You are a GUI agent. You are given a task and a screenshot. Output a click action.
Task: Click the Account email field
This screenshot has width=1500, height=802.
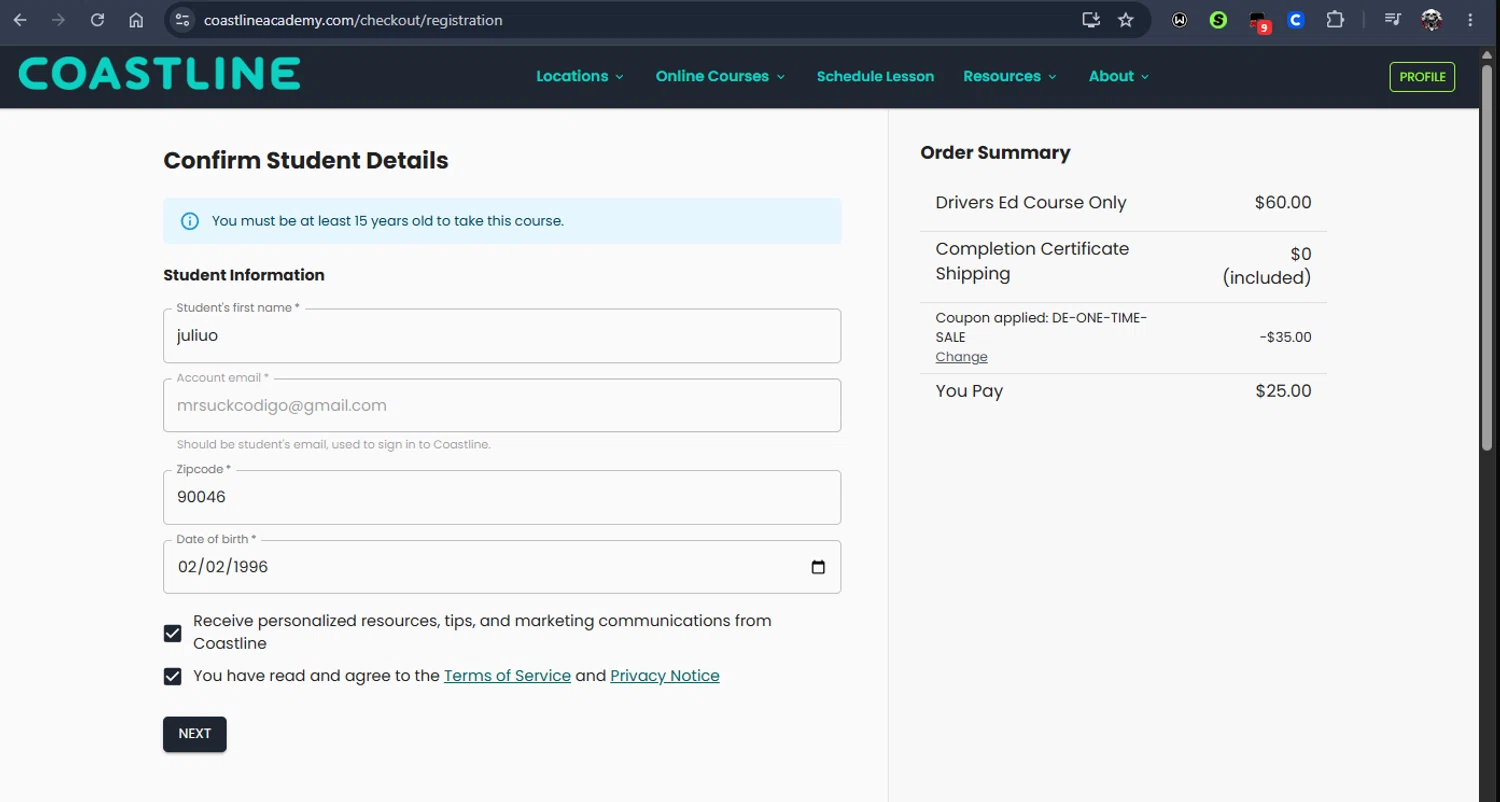point(502,405)
